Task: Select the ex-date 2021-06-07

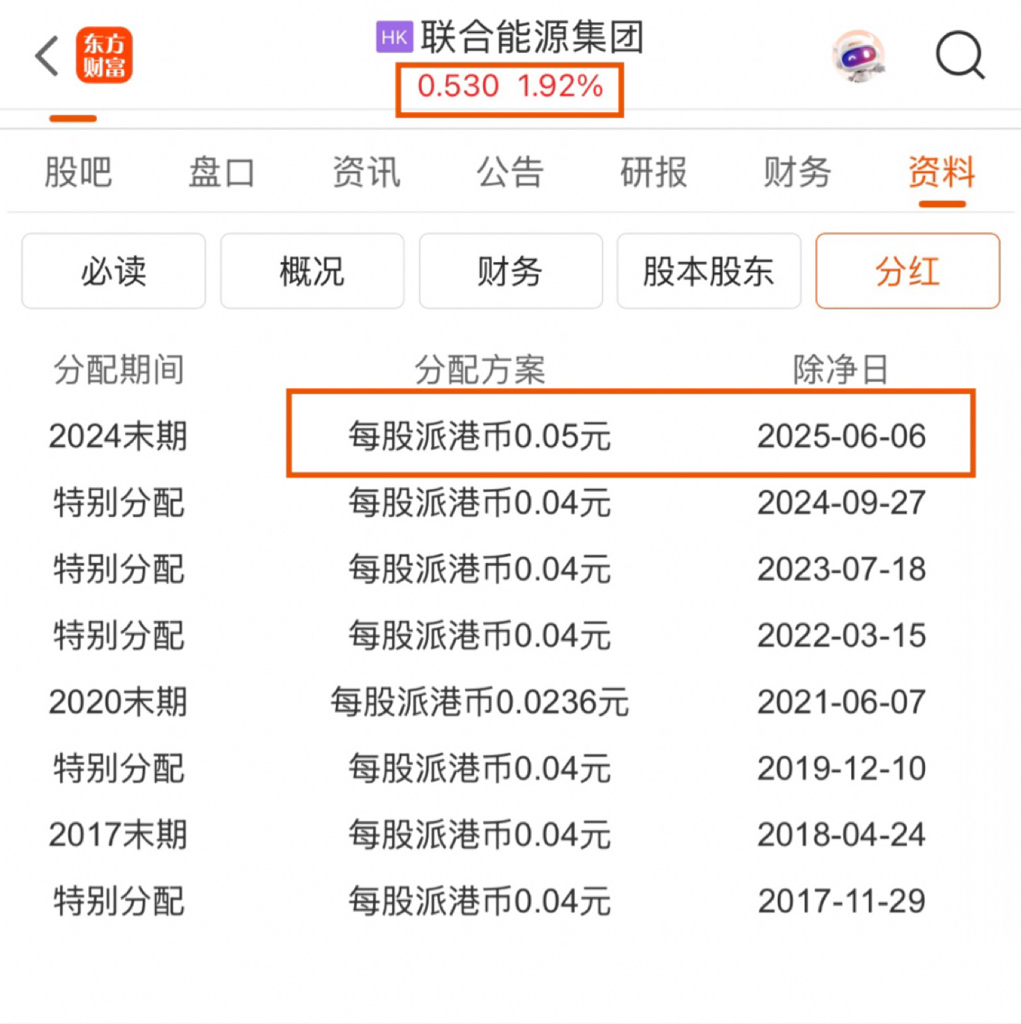Action: tap(841, 701)
